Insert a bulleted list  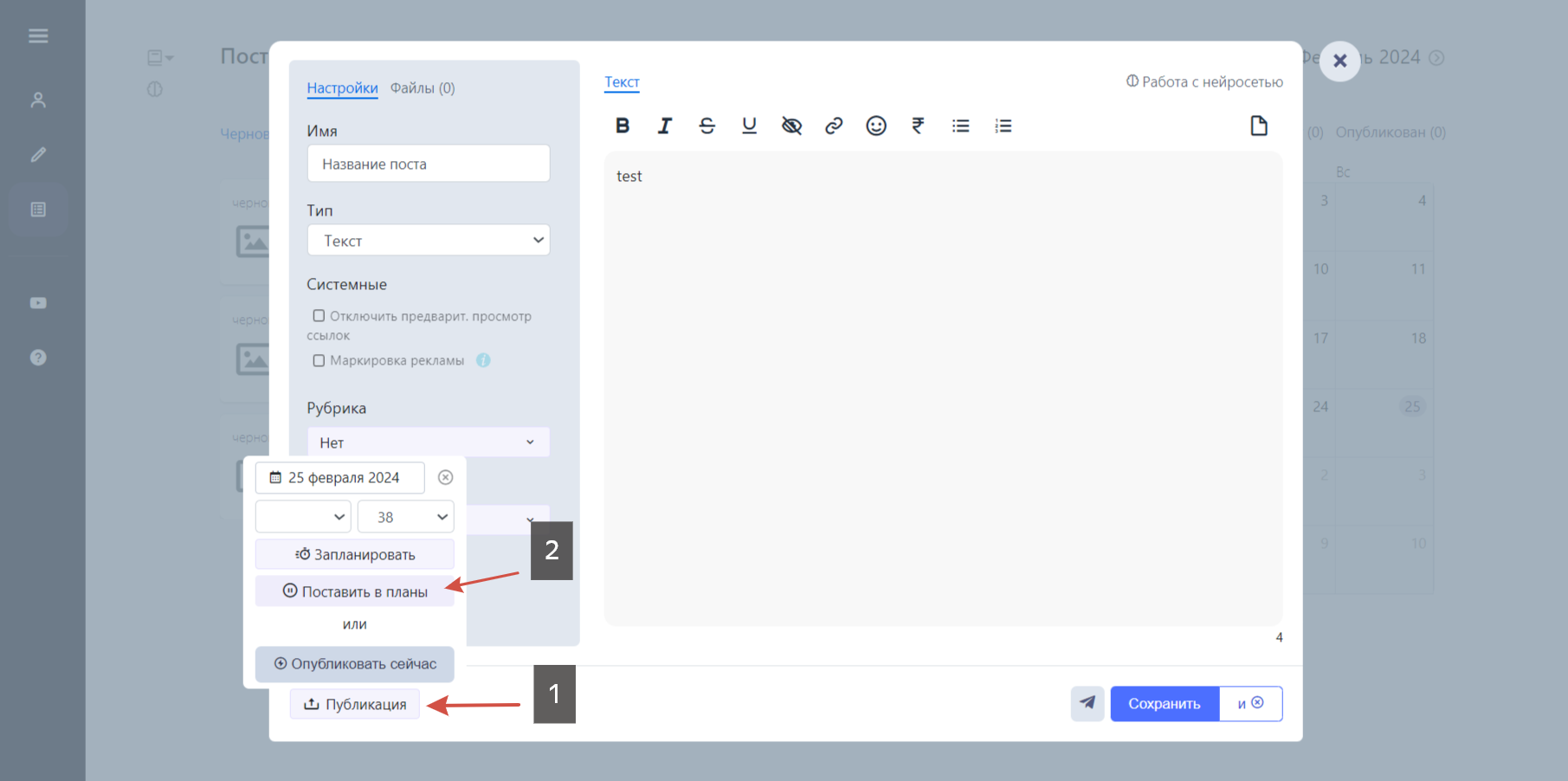point(960,126)
